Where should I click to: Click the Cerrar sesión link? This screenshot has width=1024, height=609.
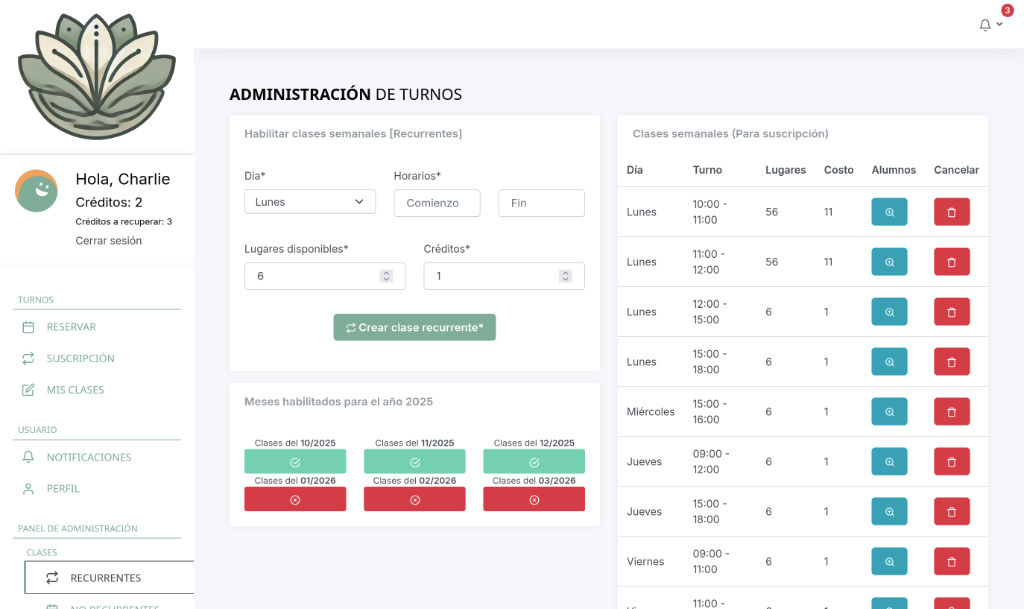pos(108,241)
